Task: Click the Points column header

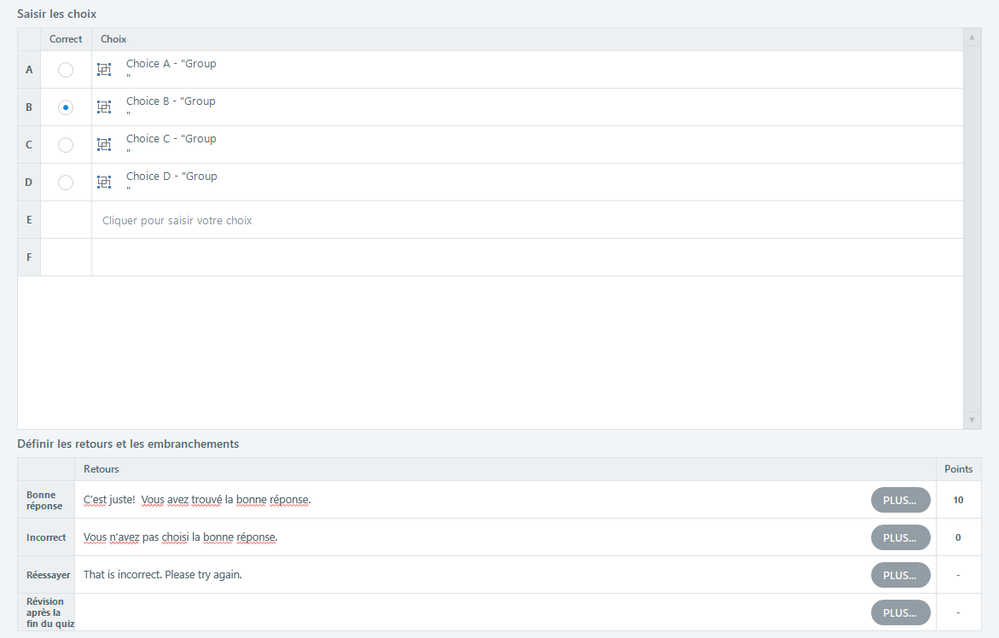Action: click(958, 469)
